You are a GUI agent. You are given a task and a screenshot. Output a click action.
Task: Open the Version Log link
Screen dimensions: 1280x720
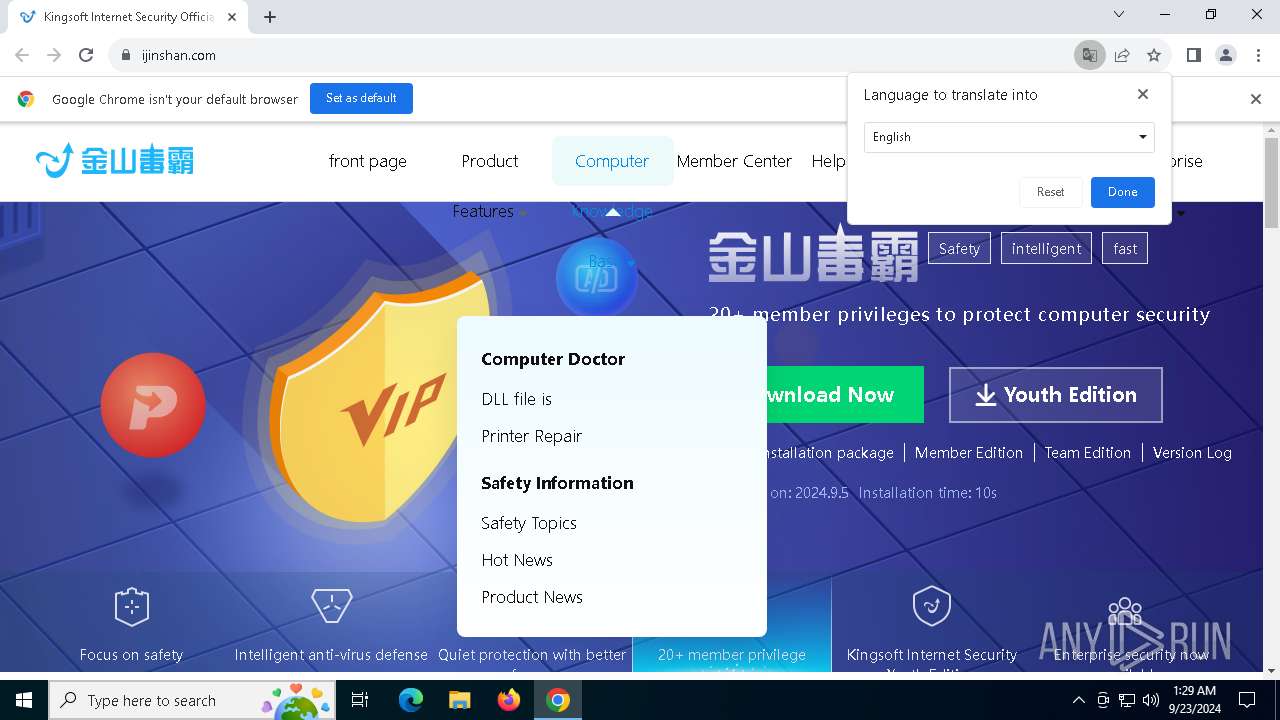1192,453
